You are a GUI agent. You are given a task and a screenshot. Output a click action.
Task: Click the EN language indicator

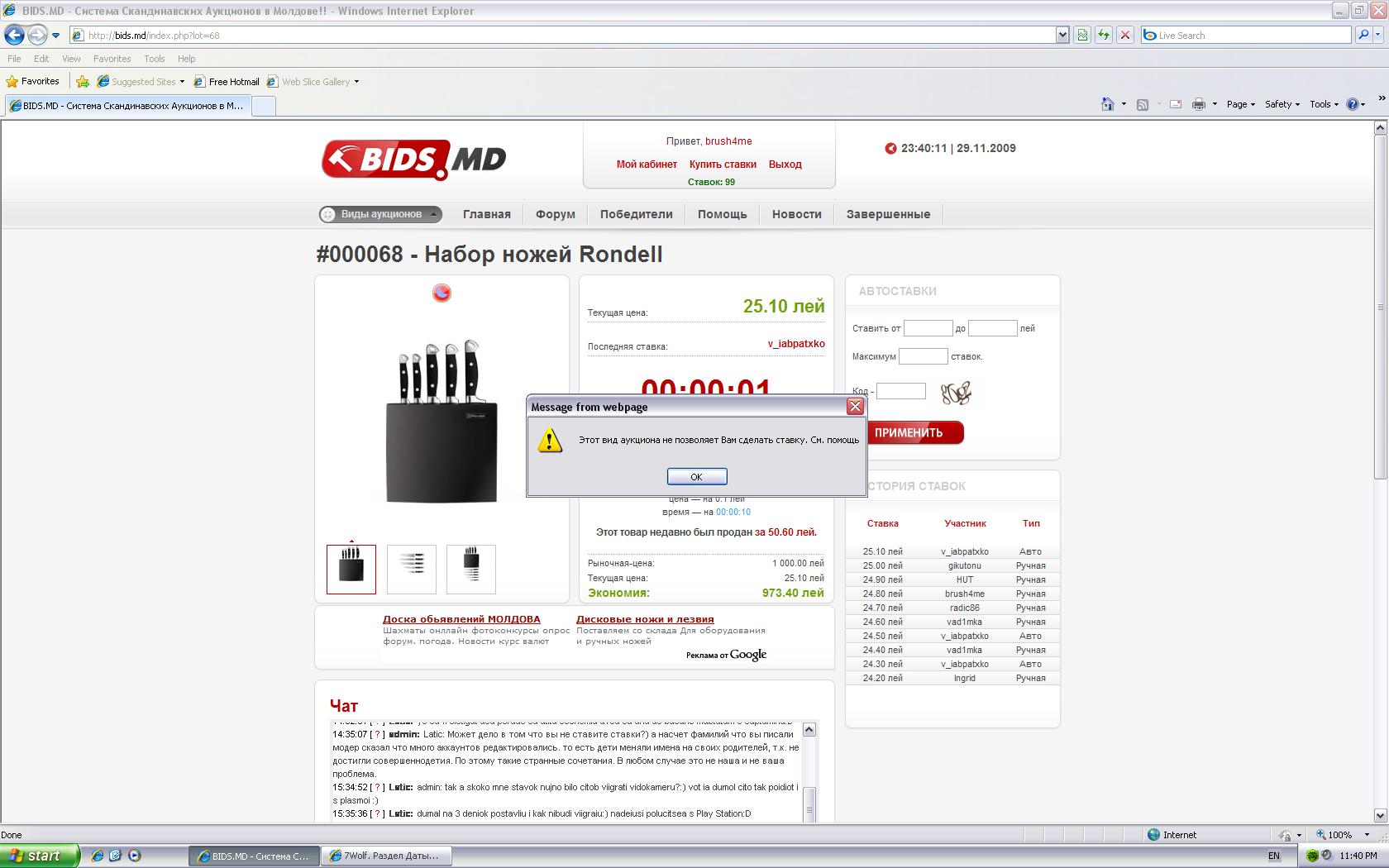tap(1274, 856)
